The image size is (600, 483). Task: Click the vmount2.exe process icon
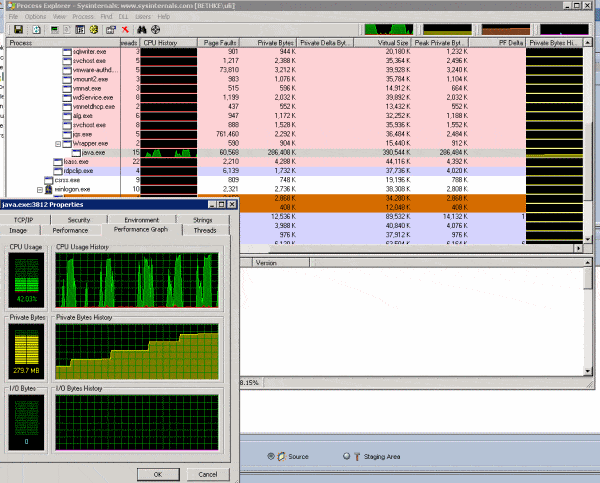(67, 79)
